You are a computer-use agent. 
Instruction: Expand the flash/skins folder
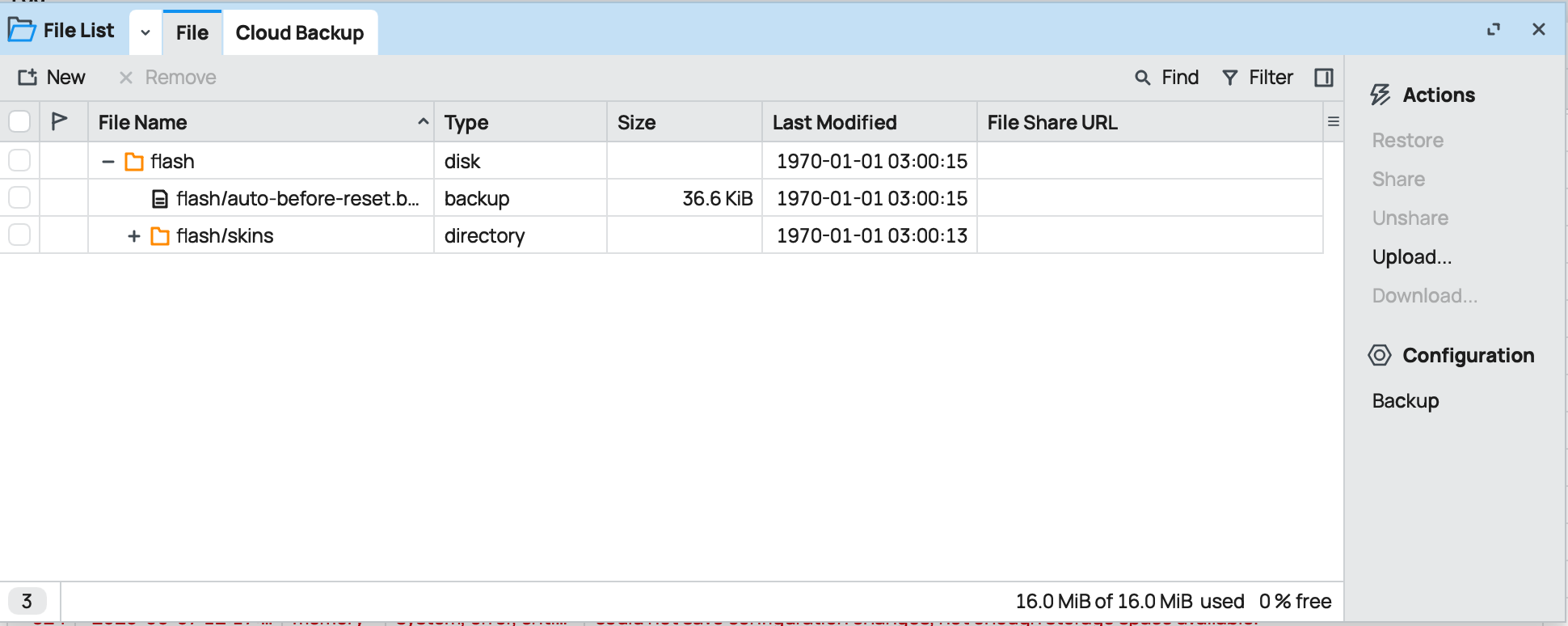click(x=134, y=235)
